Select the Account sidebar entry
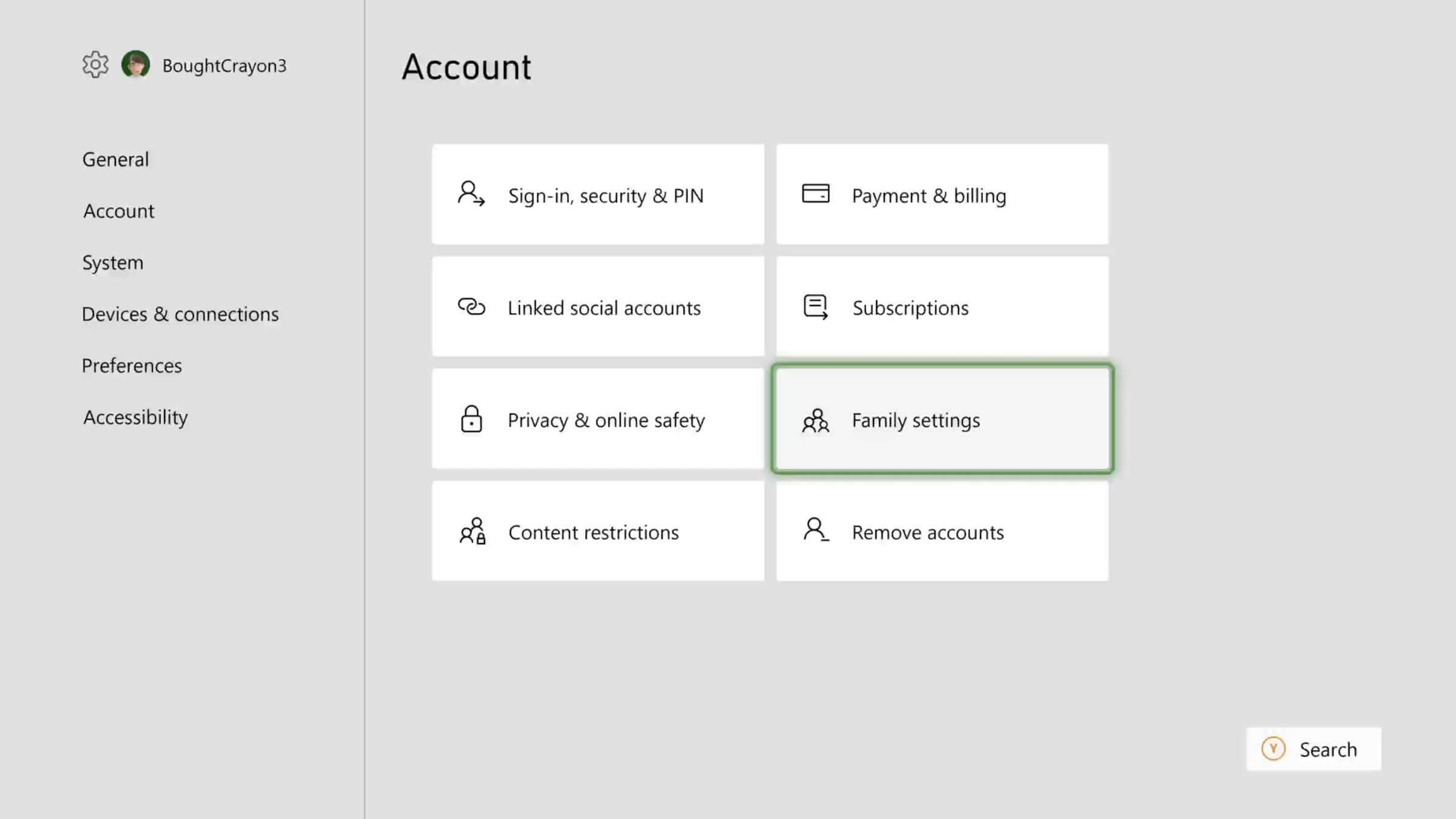Image resolution: width=1456 pixels, height=819 pixels. pyautogui.click(x=118, y=211)
